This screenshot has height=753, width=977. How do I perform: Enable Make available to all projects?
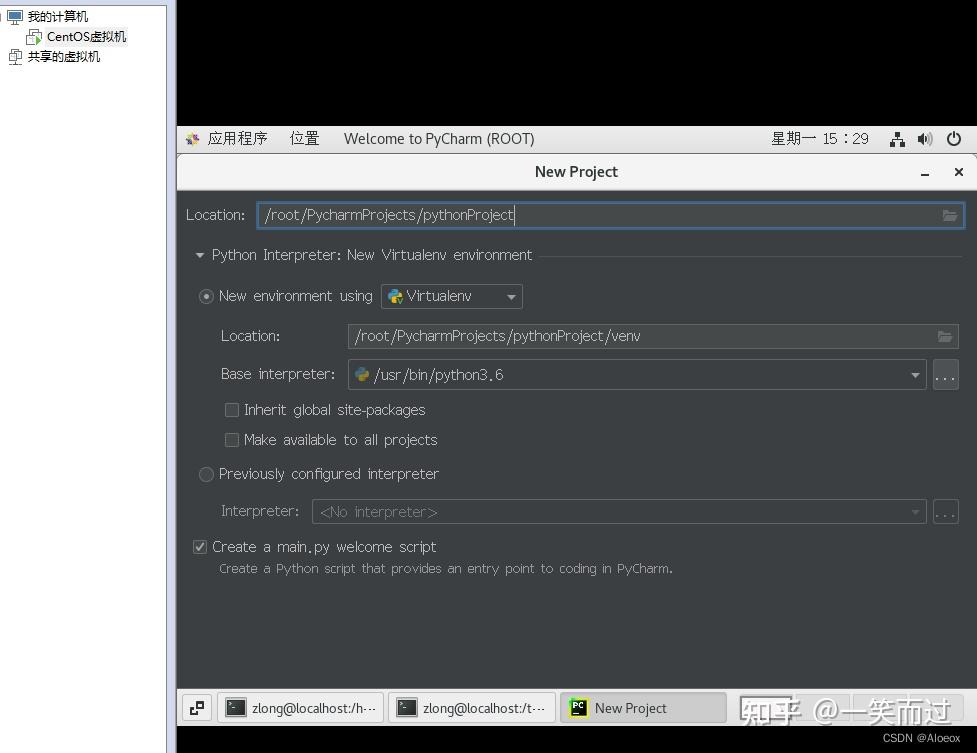click(x=231, y=440)
